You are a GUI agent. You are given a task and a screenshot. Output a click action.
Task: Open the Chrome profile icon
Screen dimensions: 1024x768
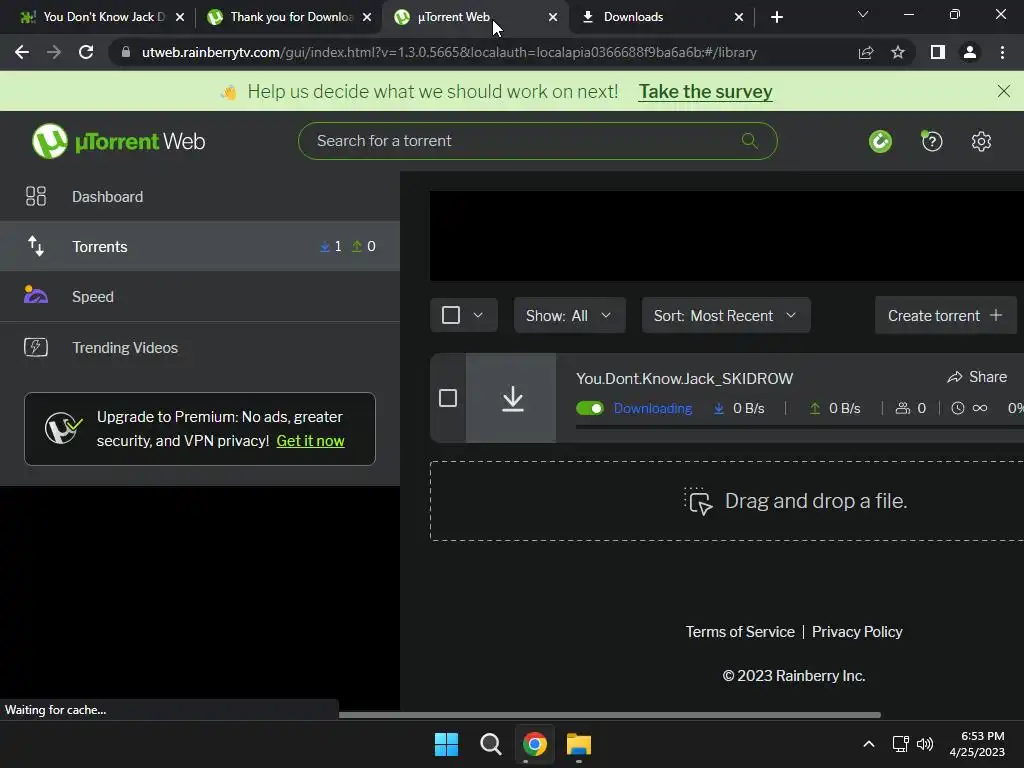(970, 52)
